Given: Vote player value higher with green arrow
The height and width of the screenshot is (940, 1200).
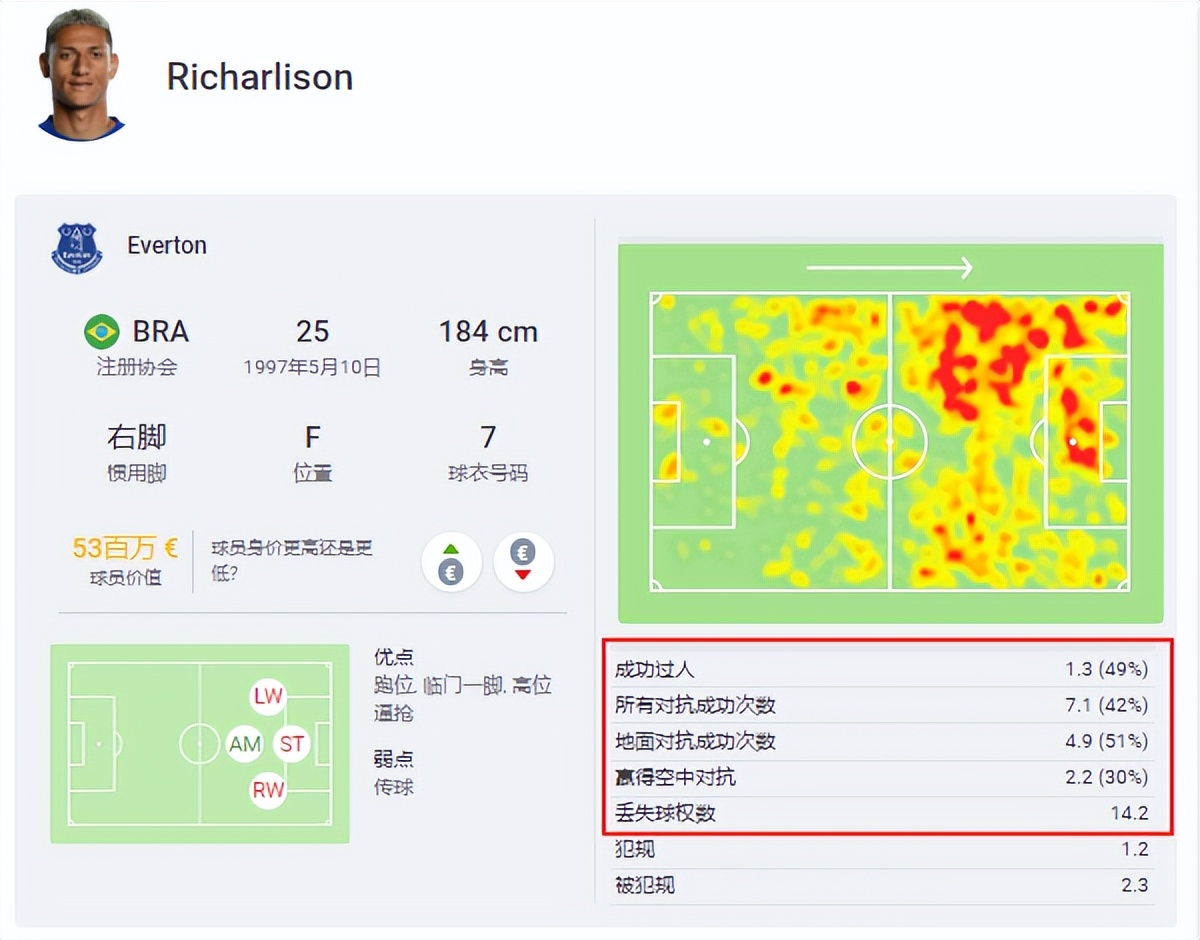Looking at the screenshot, I should (452, 562).
